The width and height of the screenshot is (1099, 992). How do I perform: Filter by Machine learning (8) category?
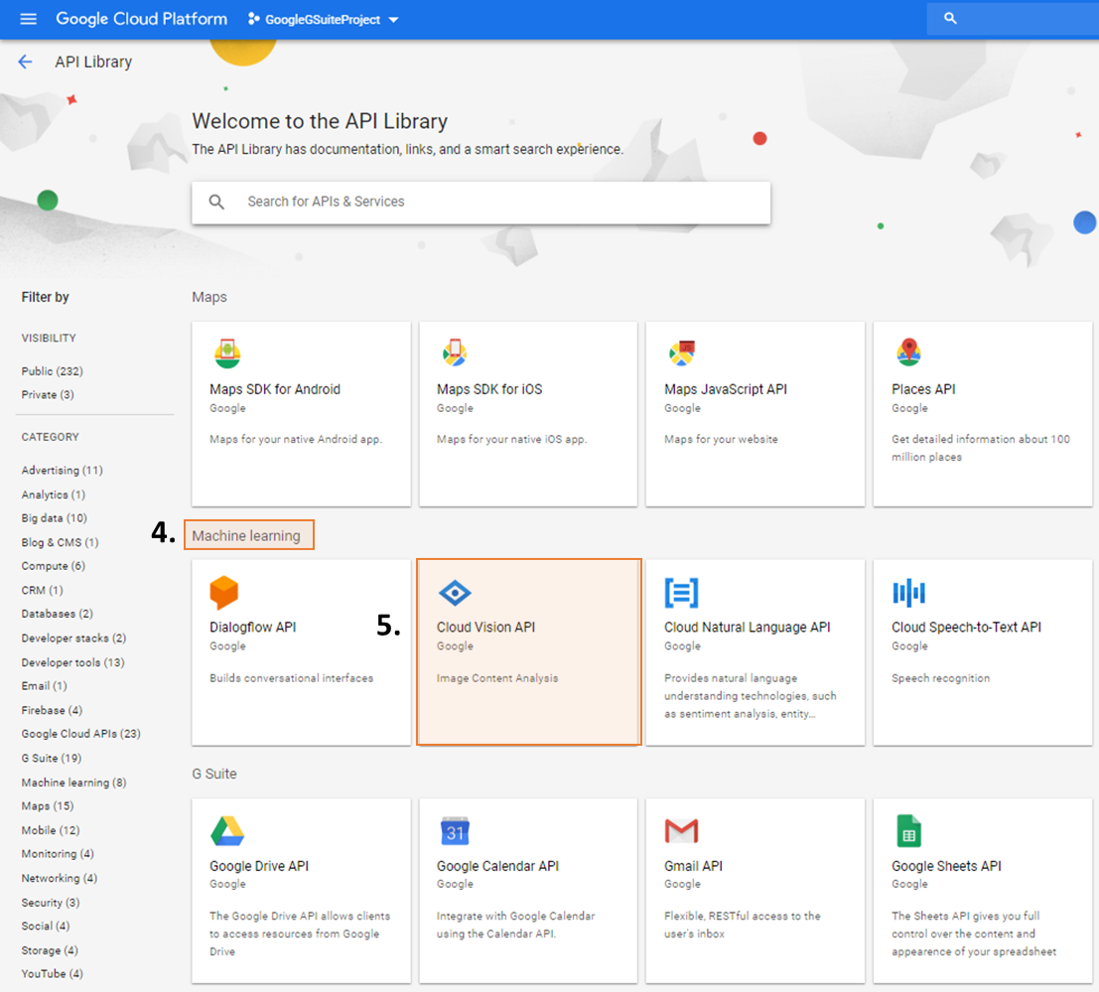pyautogui.click(x=74, y=782)
